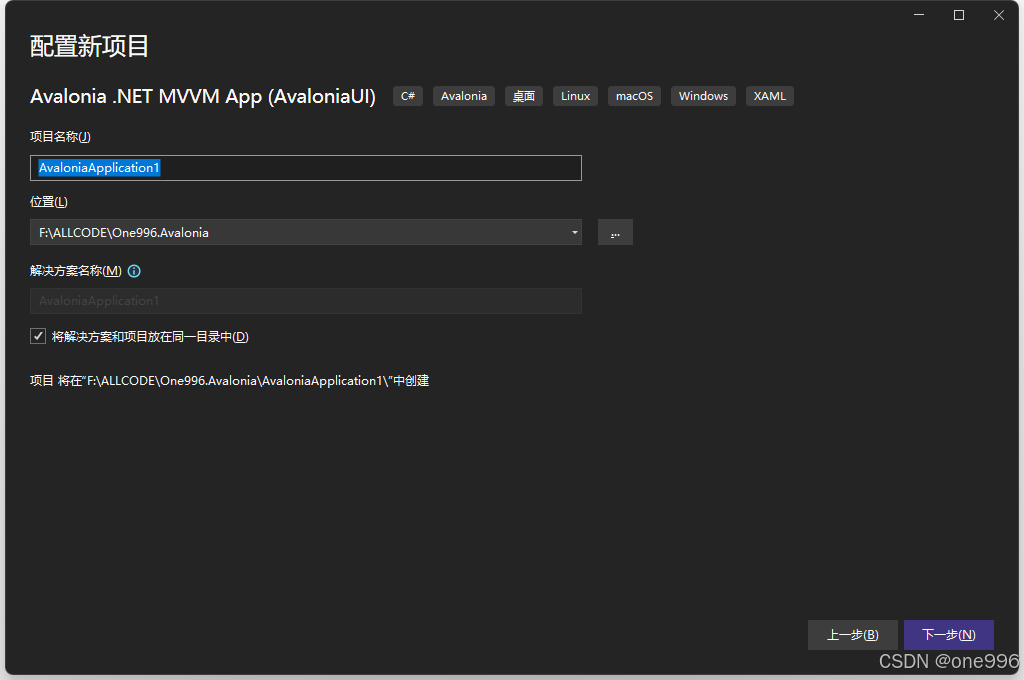This screenshot has height=680, width=1024.
Task: Browse for location using ellipsis button
Action: pyautogui.click(x=615, y=233)
